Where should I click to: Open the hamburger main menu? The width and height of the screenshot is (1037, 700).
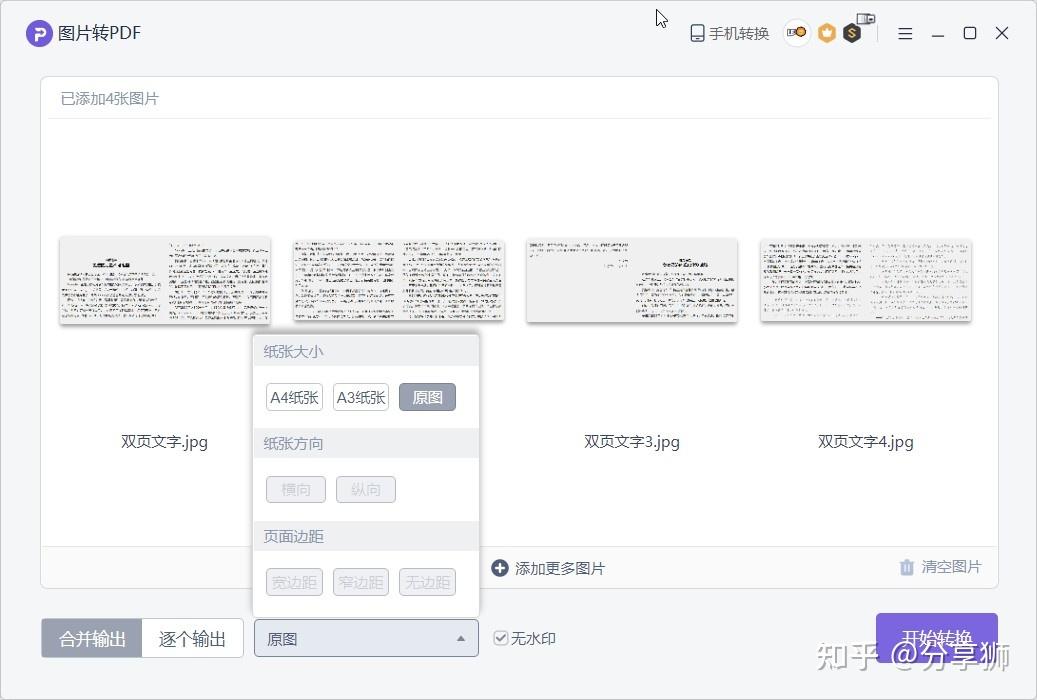[x=905, y=33]
